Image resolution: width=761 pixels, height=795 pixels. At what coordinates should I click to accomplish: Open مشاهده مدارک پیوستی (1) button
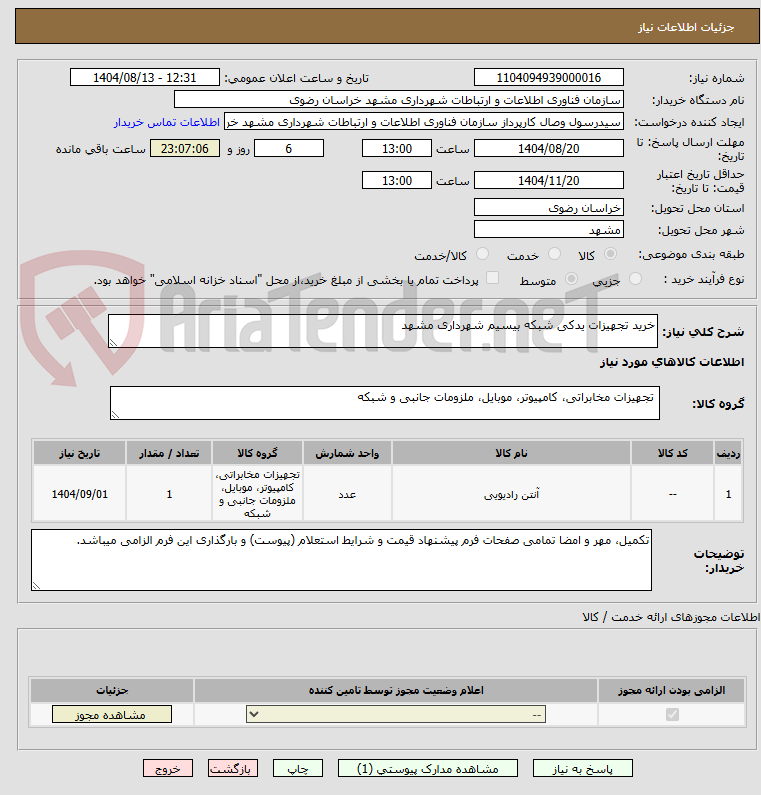click(427, 769)
